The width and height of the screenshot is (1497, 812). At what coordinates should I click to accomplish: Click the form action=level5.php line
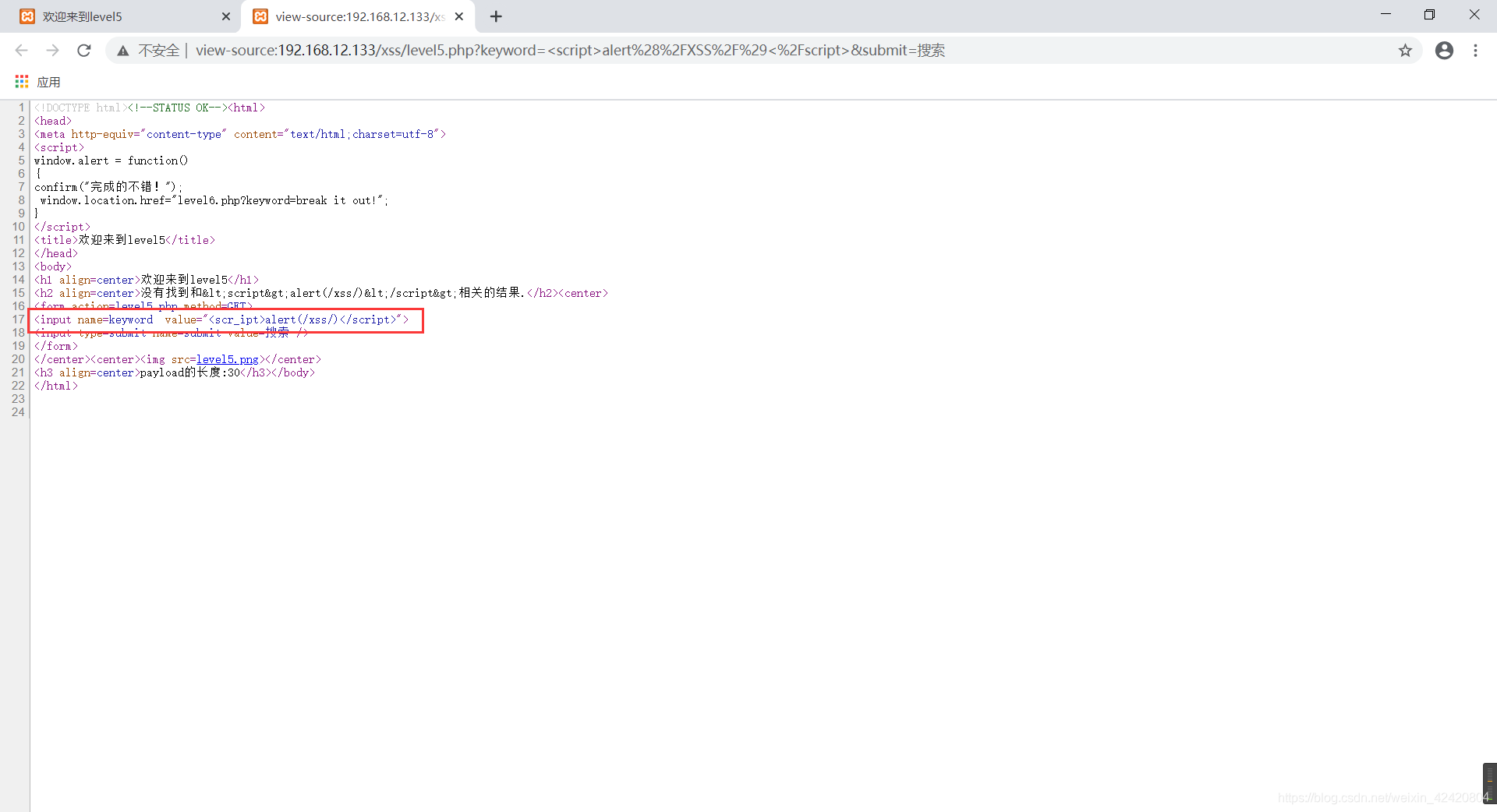(x=143, y=306)
